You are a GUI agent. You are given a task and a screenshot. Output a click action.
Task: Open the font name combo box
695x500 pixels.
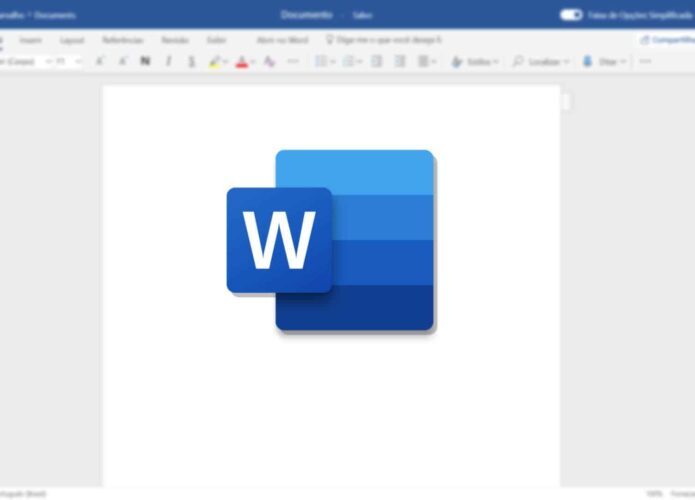[26, 61]
